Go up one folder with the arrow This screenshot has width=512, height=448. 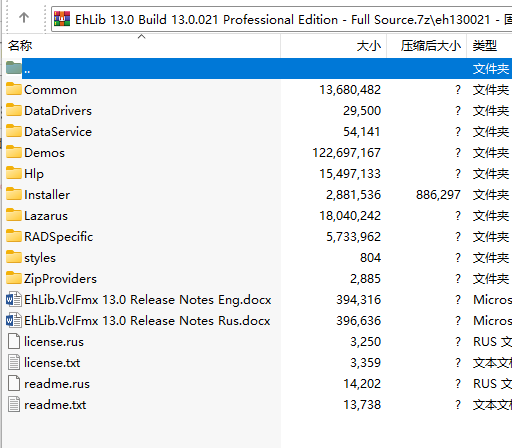pyautogui.click(x=24, y=17)
